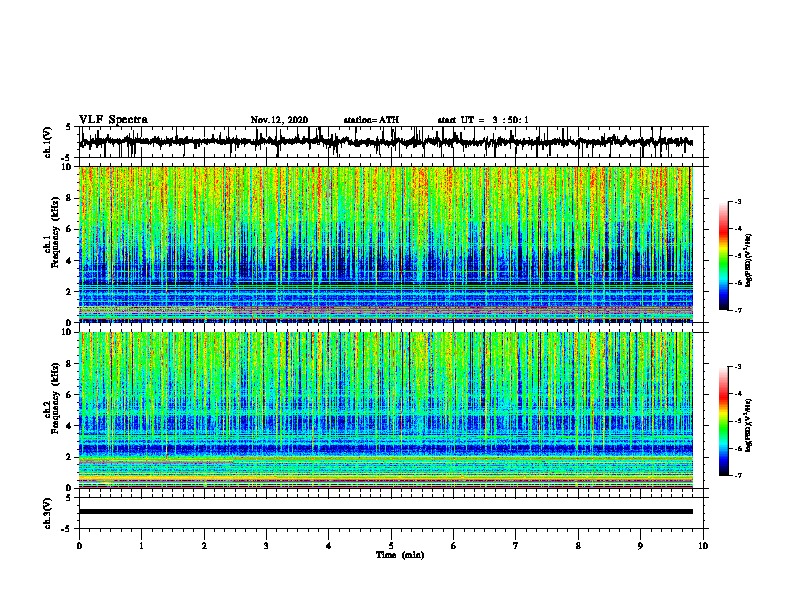This screenshot has width=792, height=612.
Task: Click the "5" tick of ch.1(V) axis
Action: pos(68,128)
